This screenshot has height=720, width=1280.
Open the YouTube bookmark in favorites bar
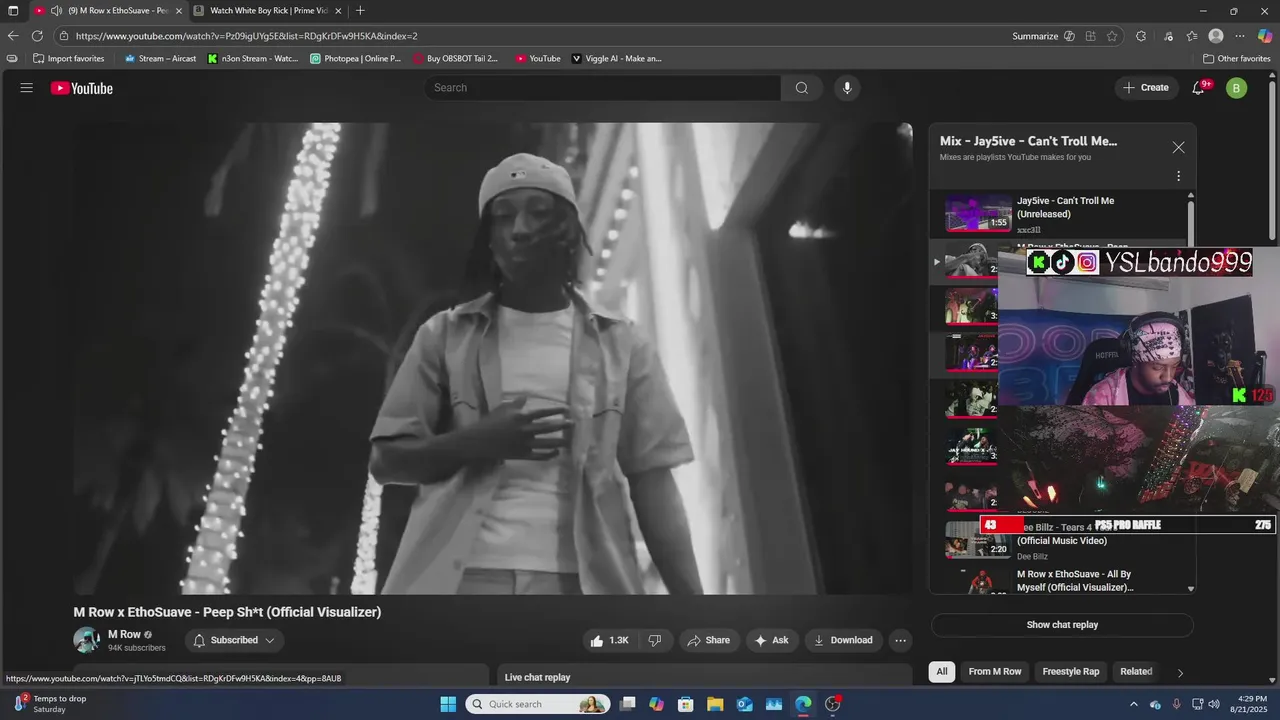click(538, 59)
